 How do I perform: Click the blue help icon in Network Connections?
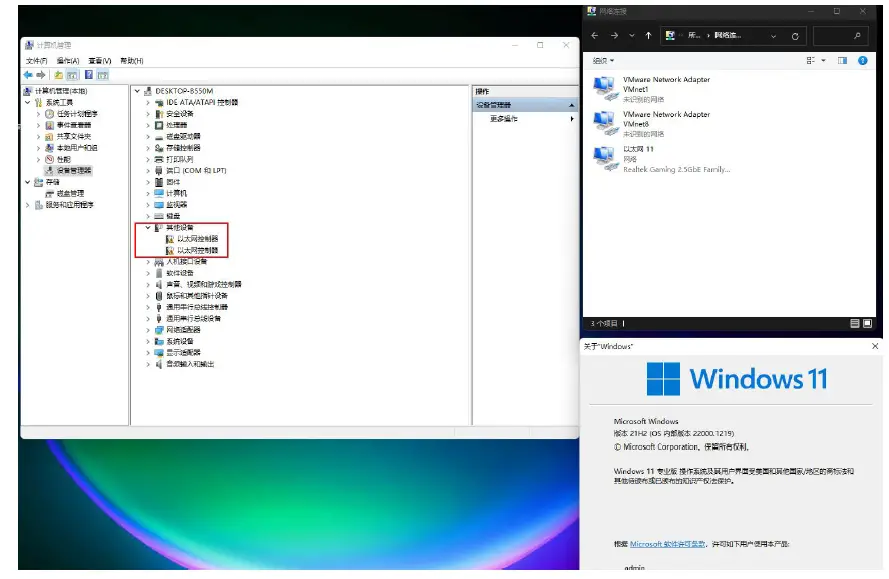coord(863,61)
